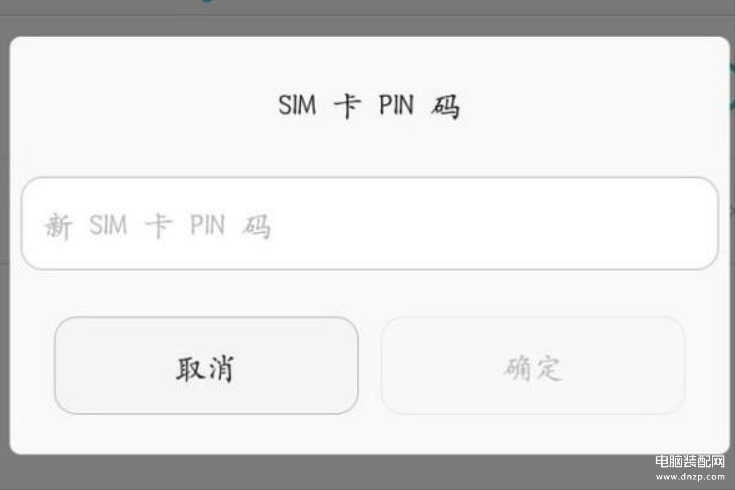Screen dimensions: 735x490
Task: Open the www.dnzp.com watermark link
Action: pyautogui.click(x=690, y=477)
